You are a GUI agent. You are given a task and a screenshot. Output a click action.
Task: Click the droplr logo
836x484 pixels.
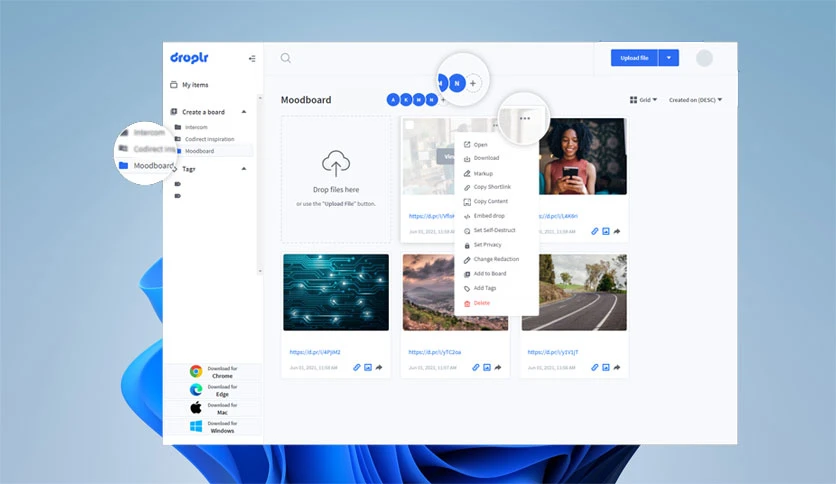click(189, 58)
